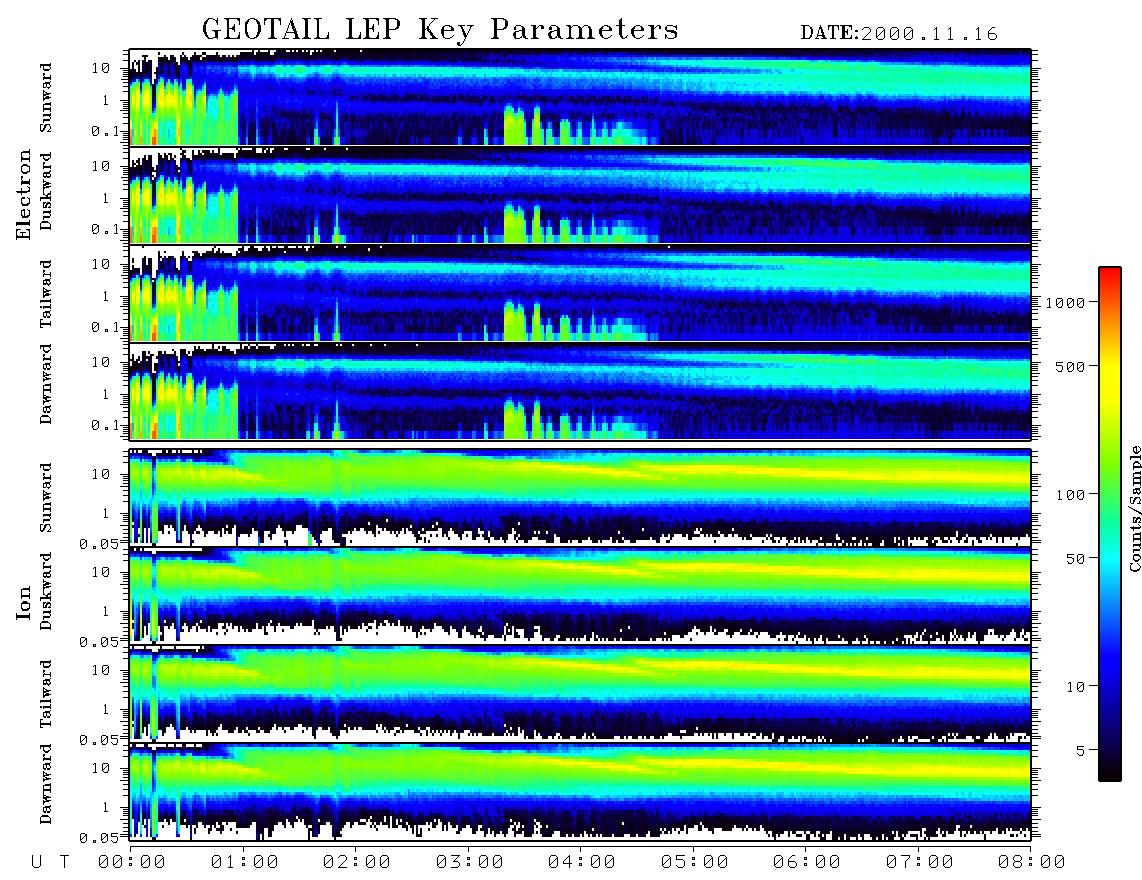The height and width of the screenshot is (880, 1142).
Task: Click the Electron Sunward axis label
Action: [x=46, y=98]
